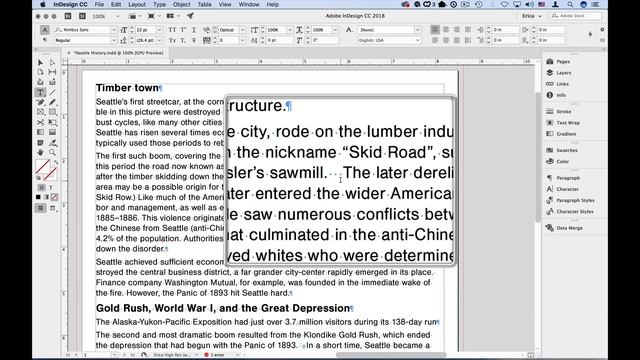Select the Note tool

point(40,142)
